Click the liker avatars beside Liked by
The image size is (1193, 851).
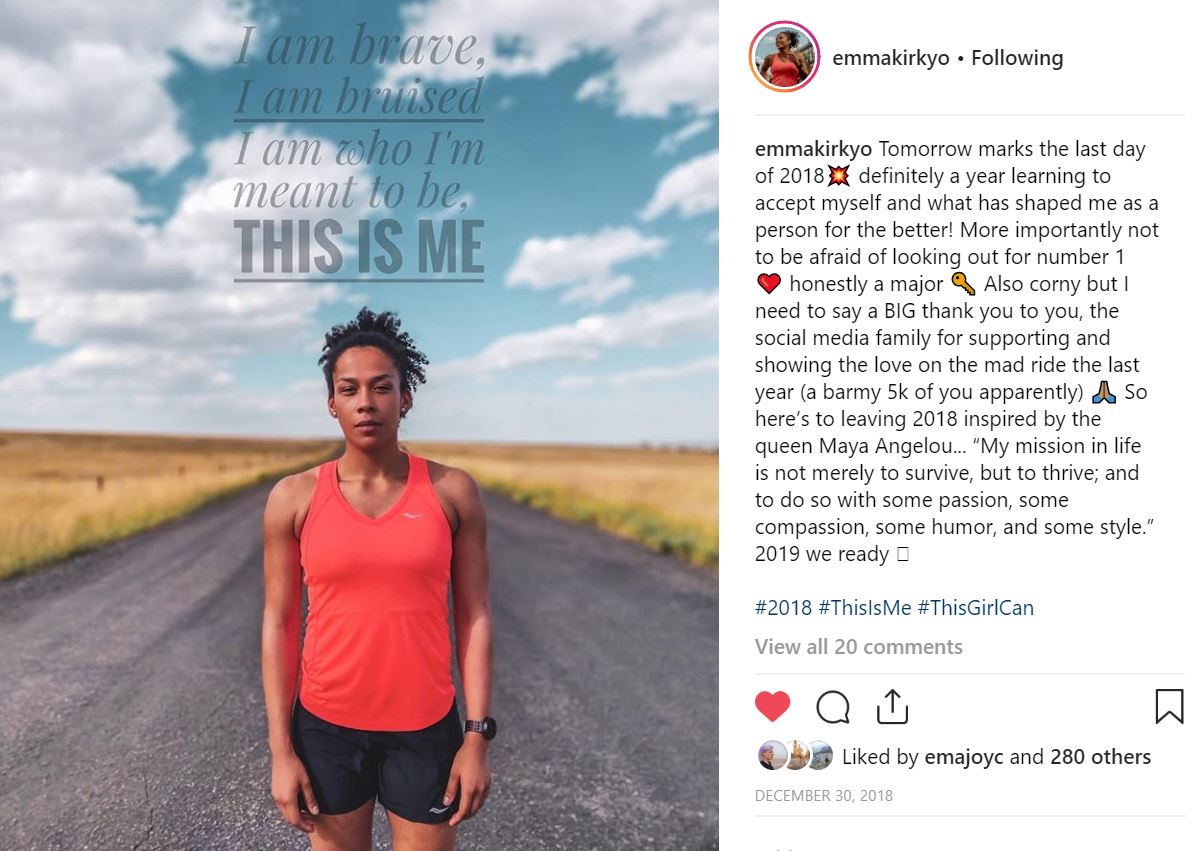pyautogui.click(x=796, y=755)
